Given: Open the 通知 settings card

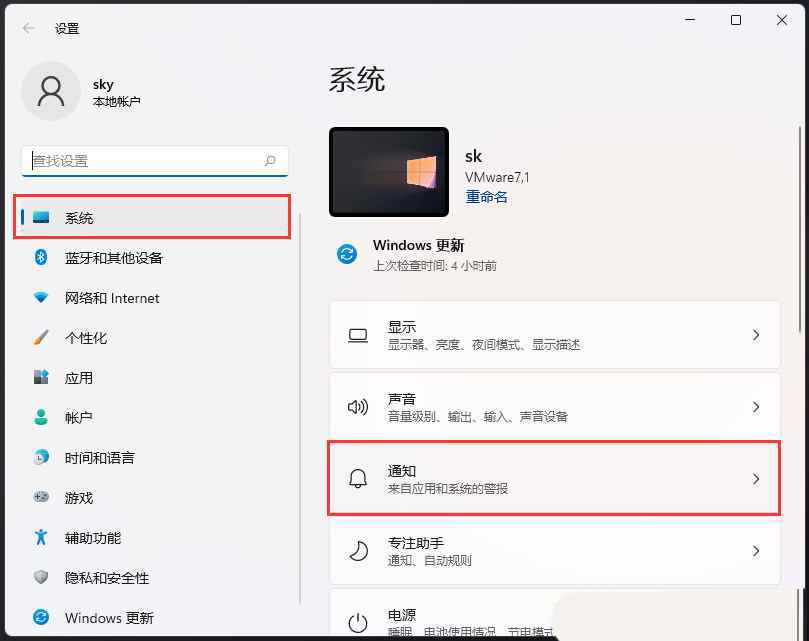Looking at the screenshot, I should click(555, 479).
